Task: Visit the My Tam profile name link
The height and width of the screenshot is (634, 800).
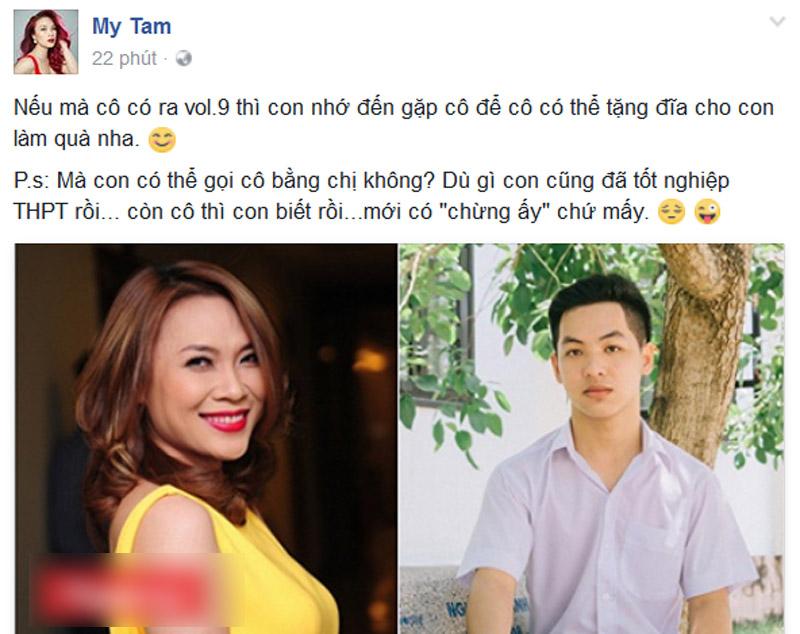Action: click(132, 26)
